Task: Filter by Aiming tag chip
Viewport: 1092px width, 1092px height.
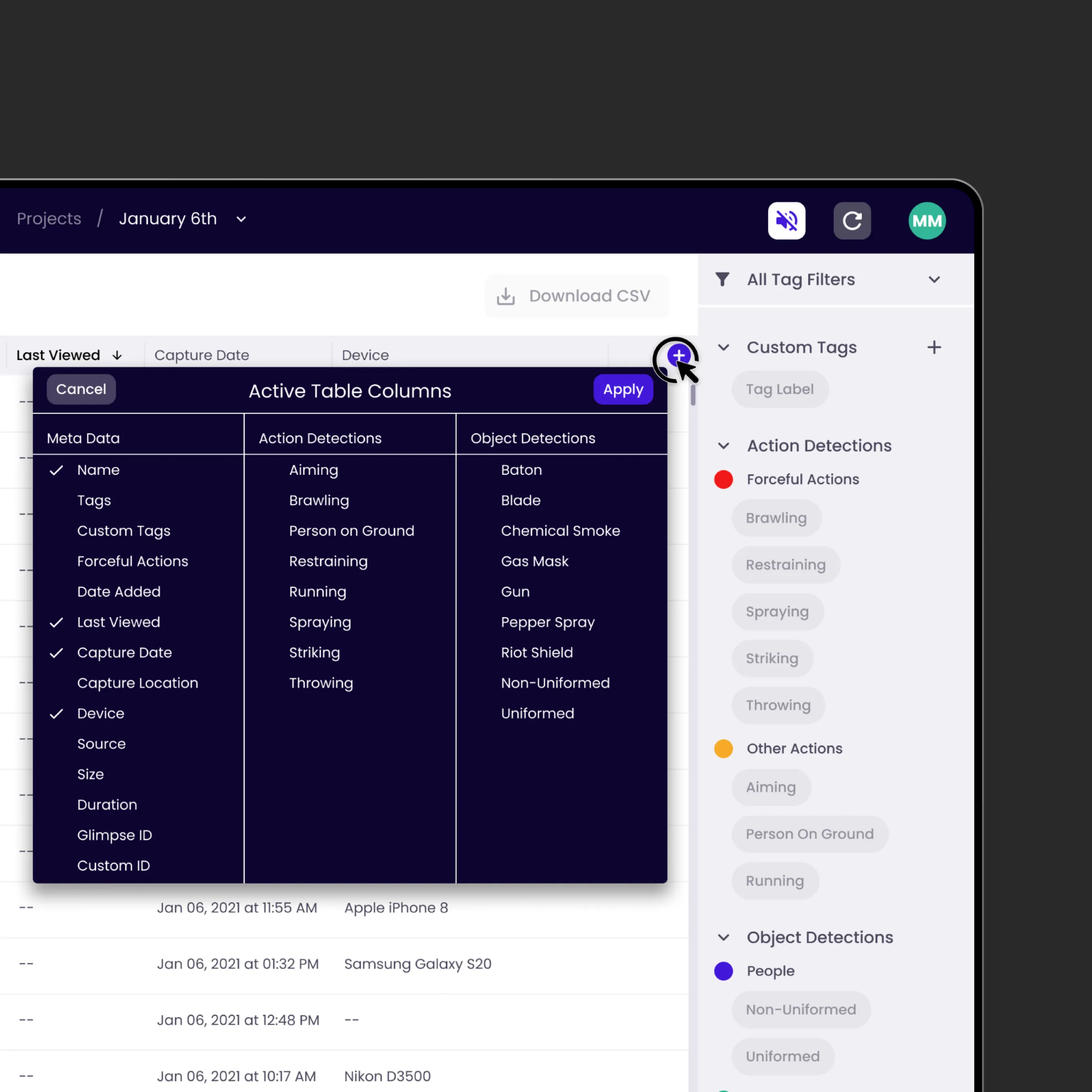Action: 771,787
